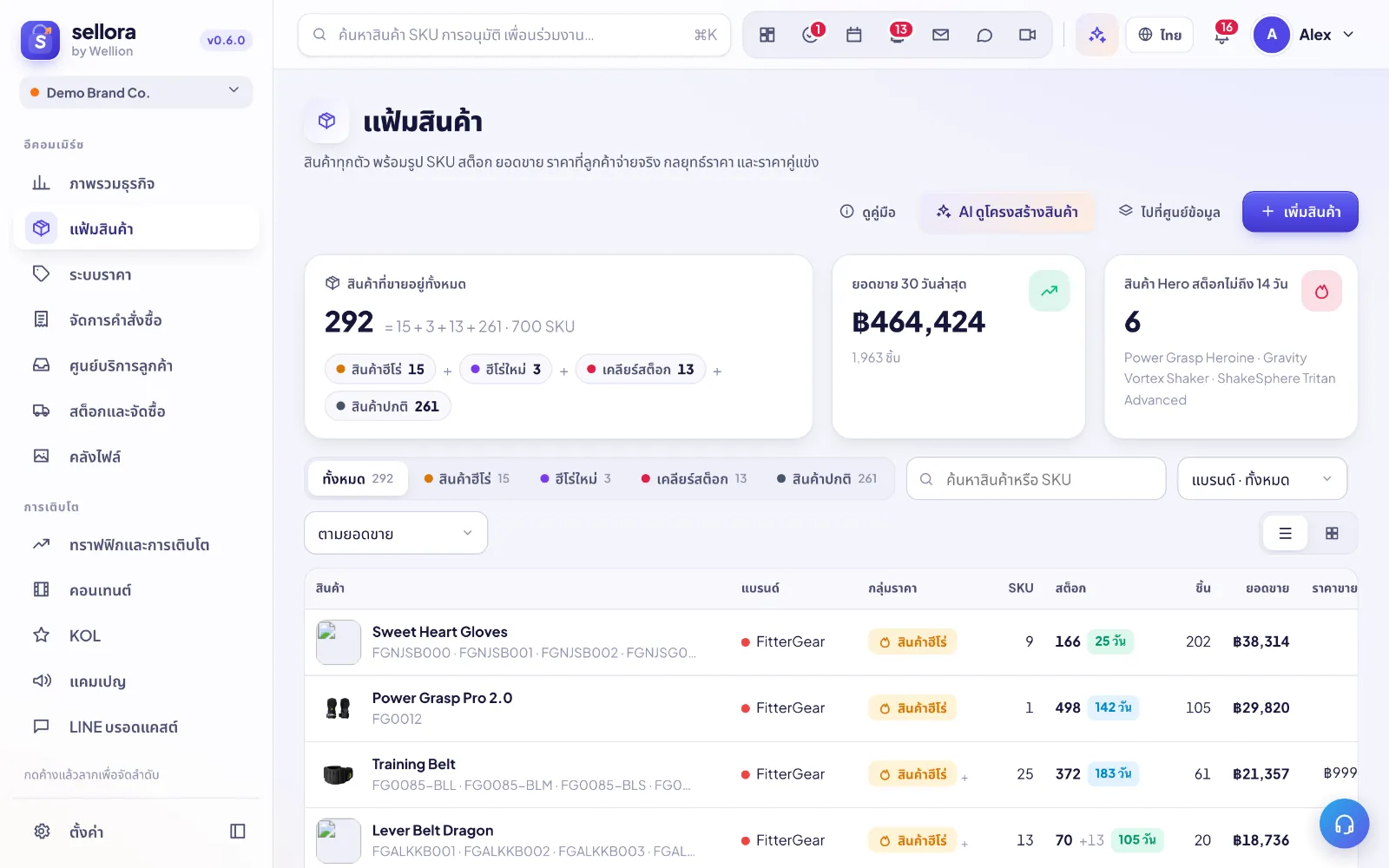1389x868 pixels.
Task: Open the AI sparkle assistant icon
Action: coord(1097,35)
